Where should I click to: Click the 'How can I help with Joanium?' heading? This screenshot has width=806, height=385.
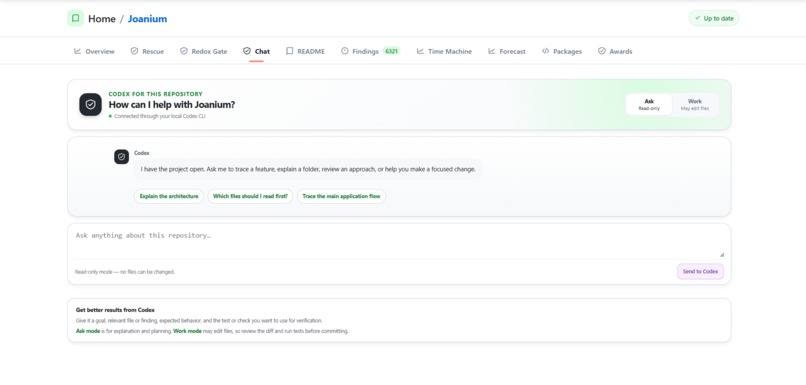[x=172, y=104]
